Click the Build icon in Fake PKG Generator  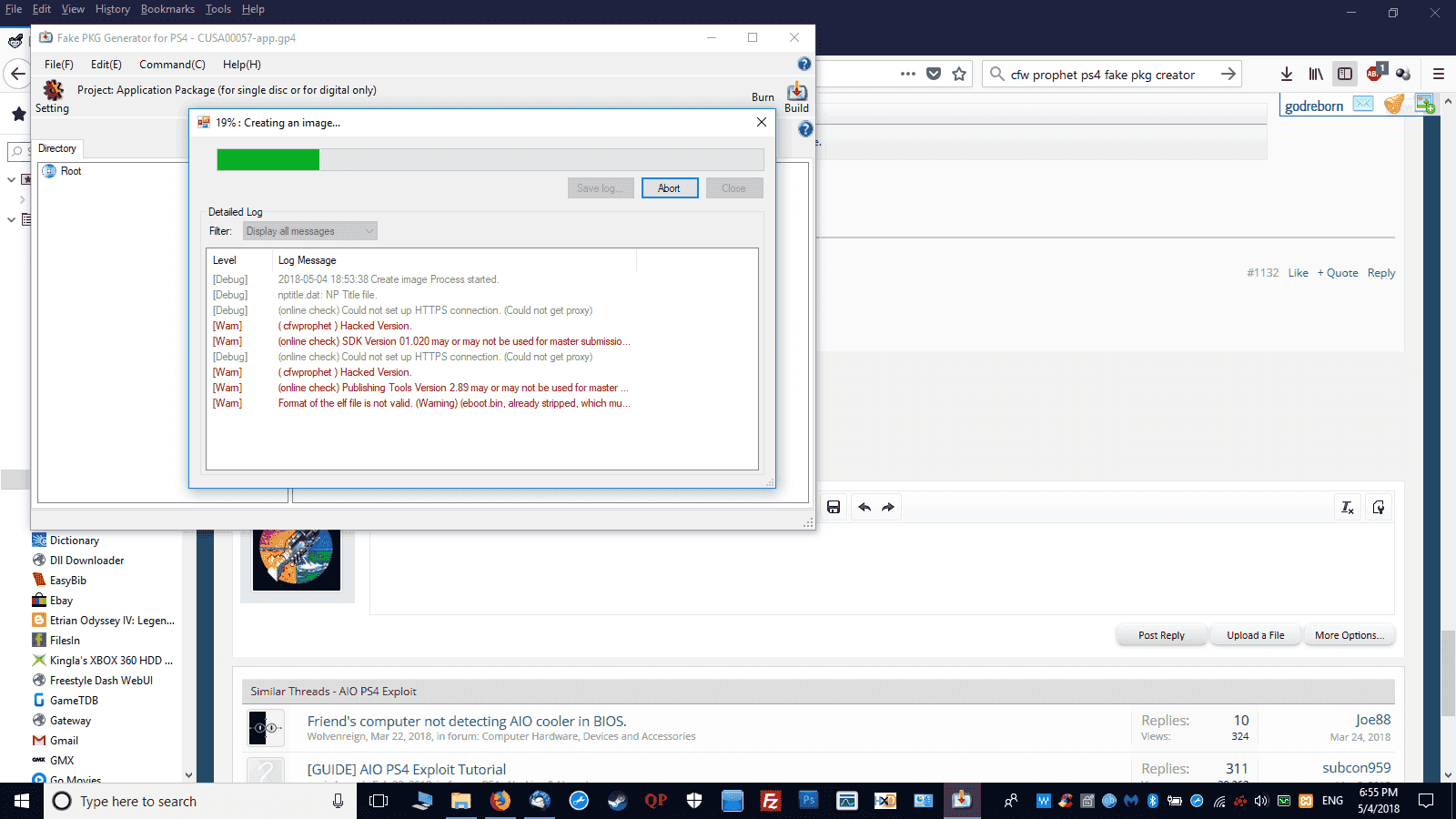point(797,91)
